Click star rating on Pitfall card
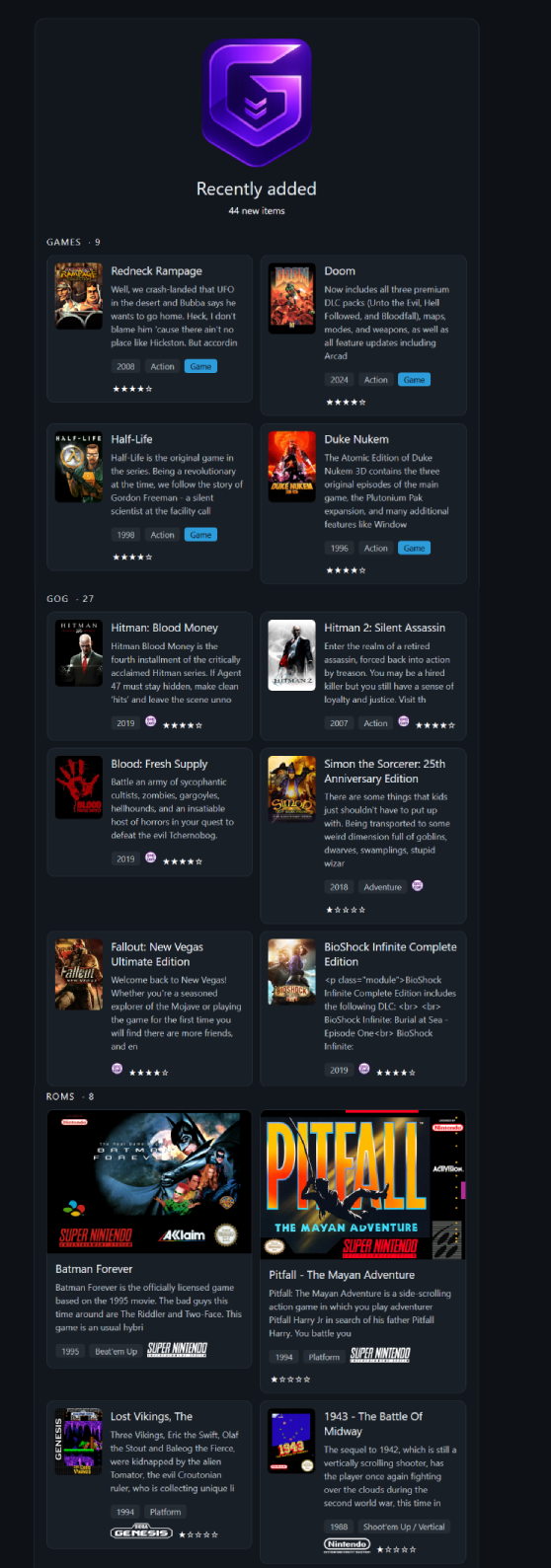This screenshot has height=1568, width=551. 290,1380
